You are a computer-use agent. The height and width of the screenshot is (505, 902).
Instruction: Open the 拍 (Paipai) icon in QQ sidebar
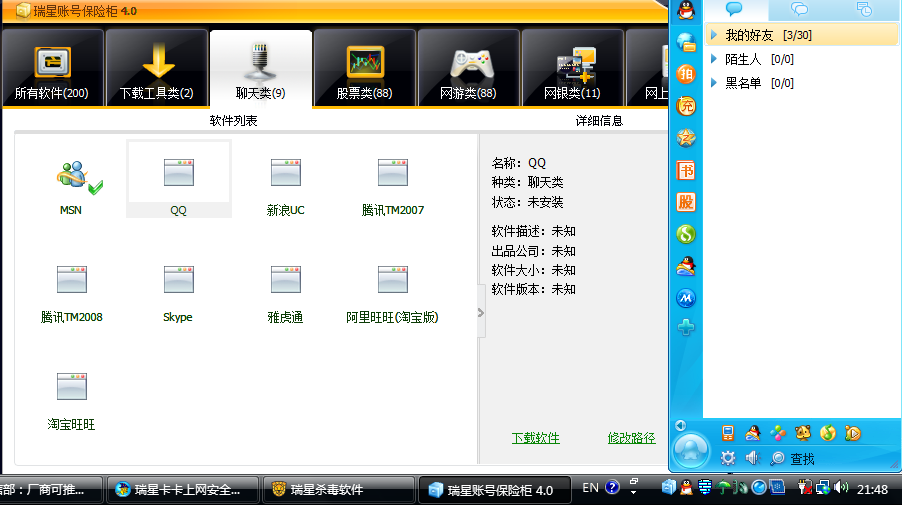686,74
